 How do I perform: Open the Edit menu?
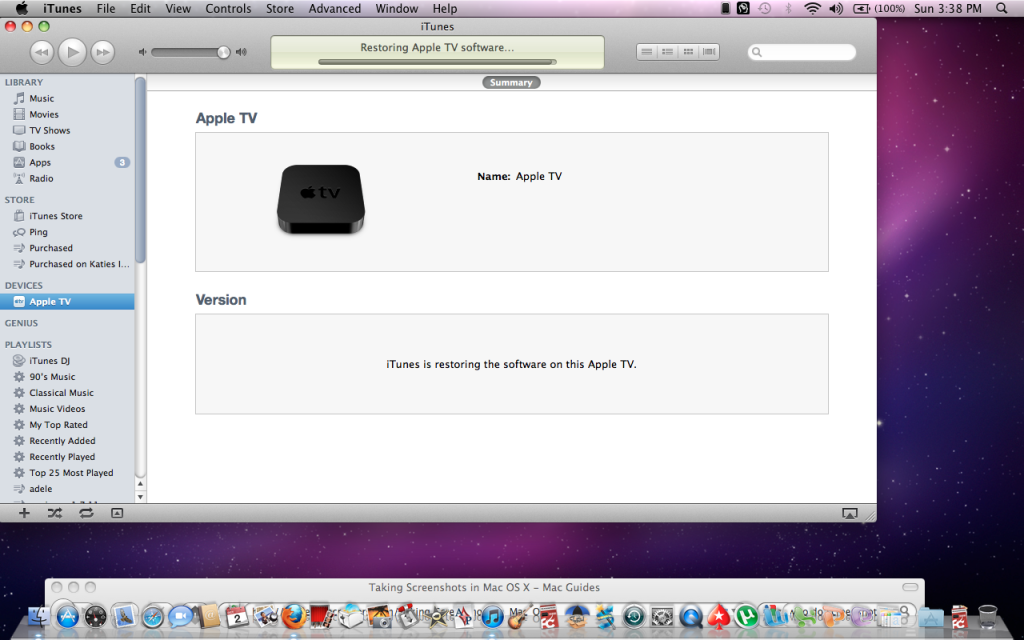coord(140,8)
